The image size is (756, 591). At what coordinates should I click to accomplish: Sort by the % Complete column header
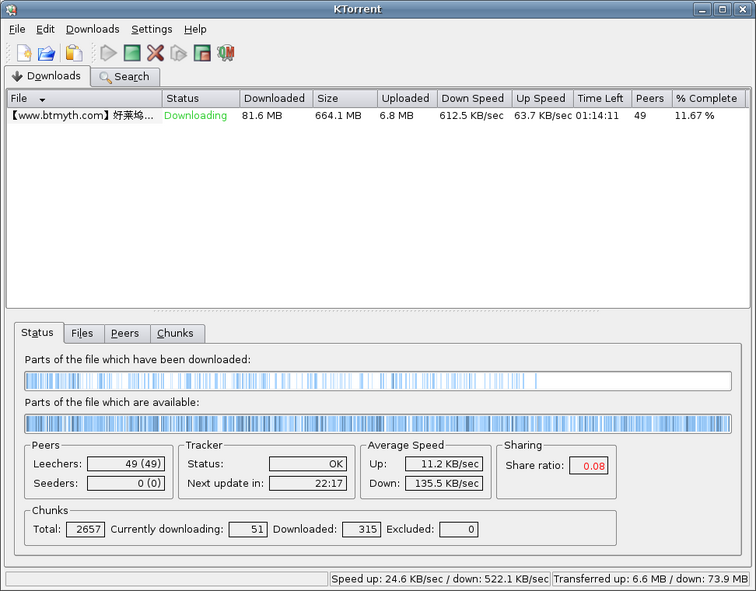click(x=708, y=98)
